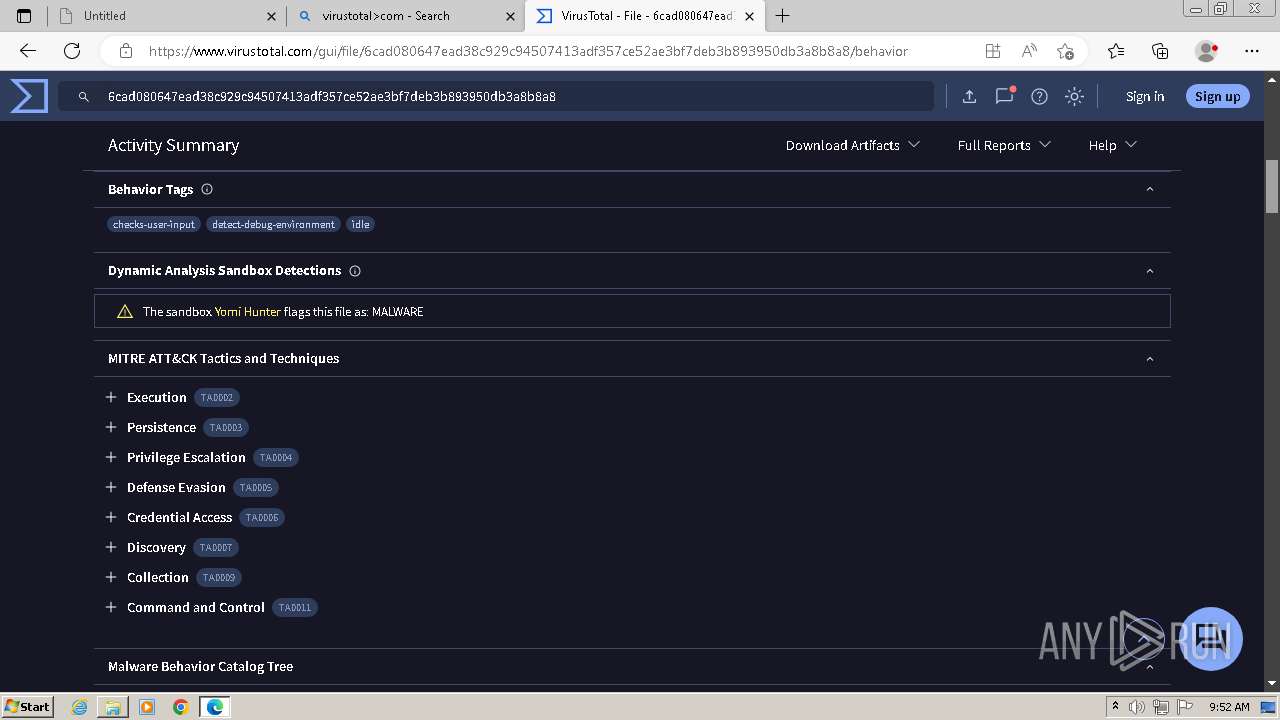
Task: Click the volume icon in system tray
Action: [x=1137, y=707]
